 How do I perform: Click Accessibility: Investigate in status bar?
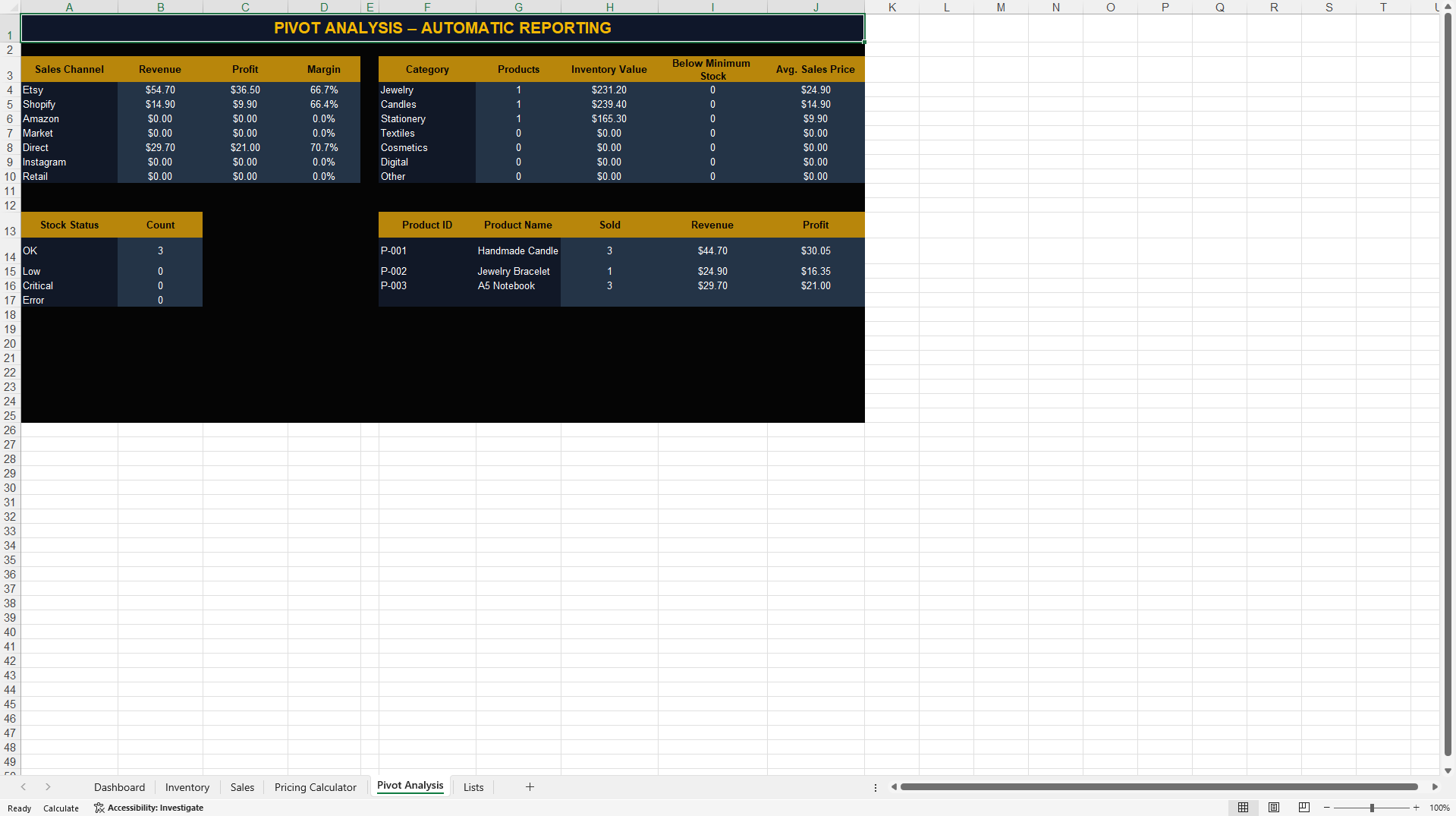(149, 808)
